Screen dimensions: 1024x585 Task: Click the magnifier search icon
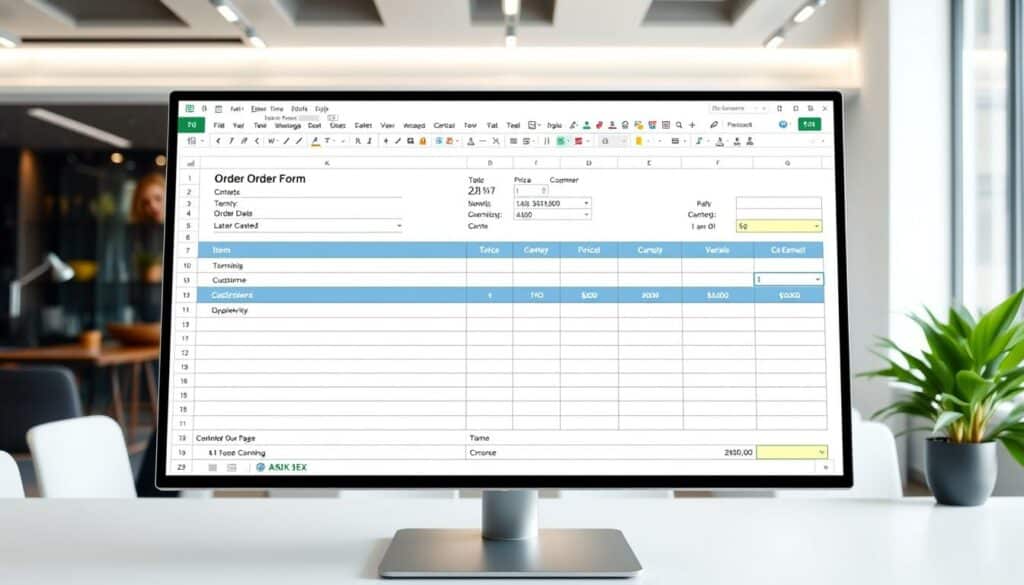tap(679, 125)
